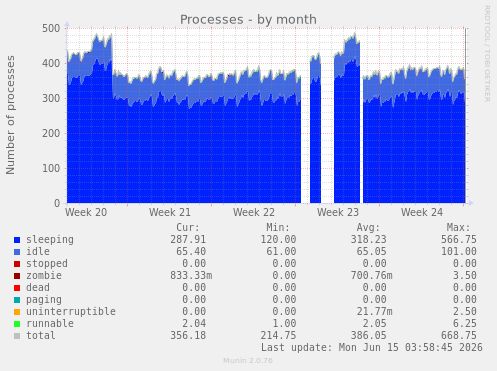The width and height of the screenshot is (497, 371).
Task: Click runnable current value 2.04
Action: [x=194, y=324]
